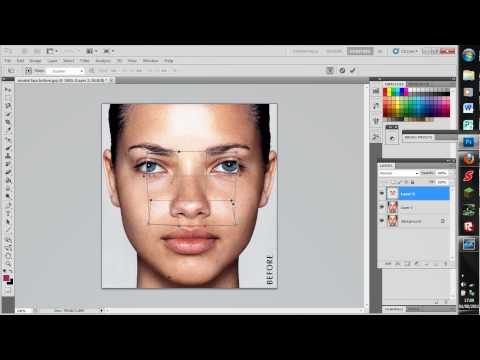Click Add layer mask icon
This screenshot has width=480, height=360.
click(407, 263)
